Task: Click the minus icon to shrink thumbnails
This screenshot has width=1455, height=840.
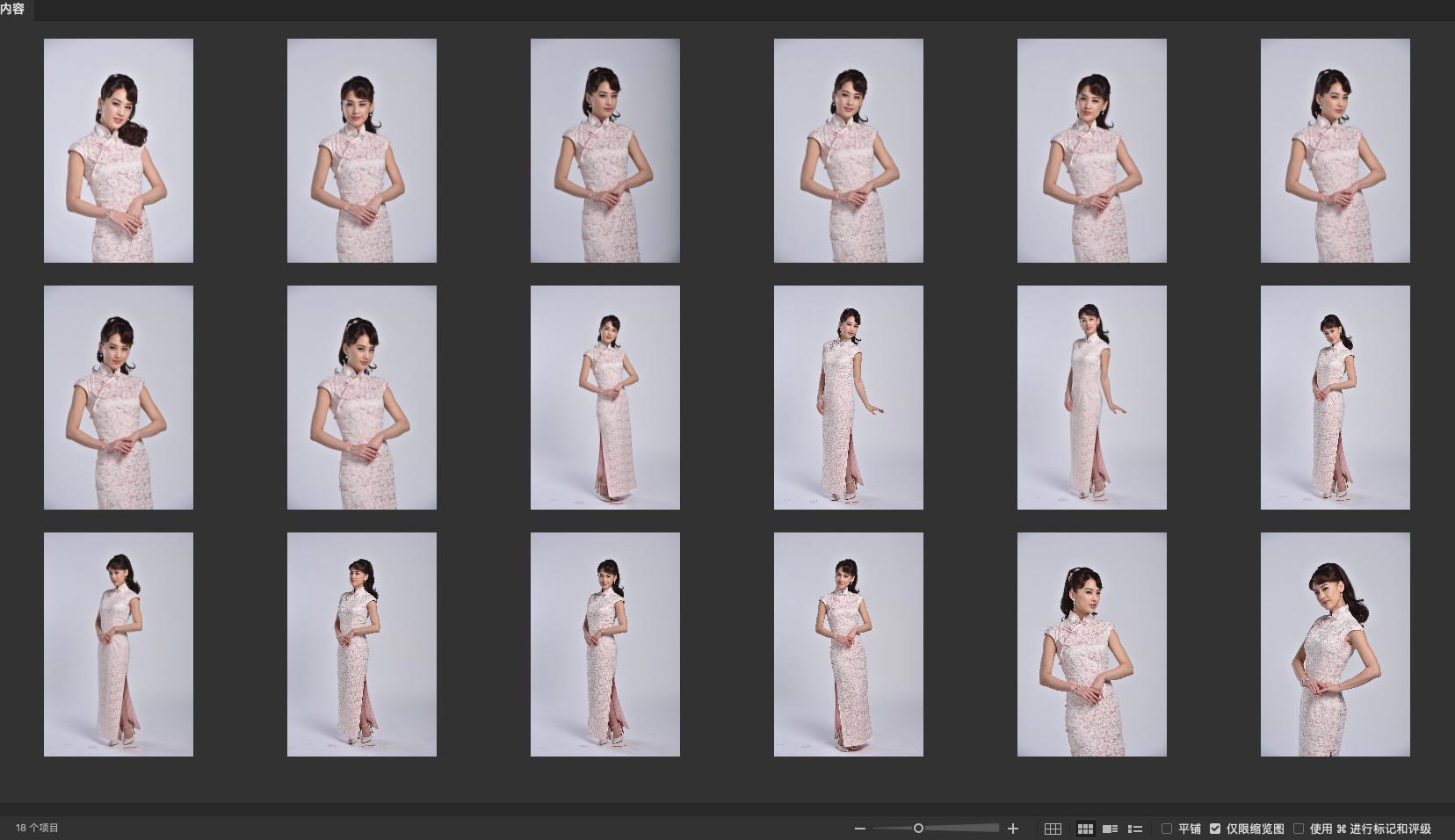Action: pyautogui.click(x=860, y=829)
